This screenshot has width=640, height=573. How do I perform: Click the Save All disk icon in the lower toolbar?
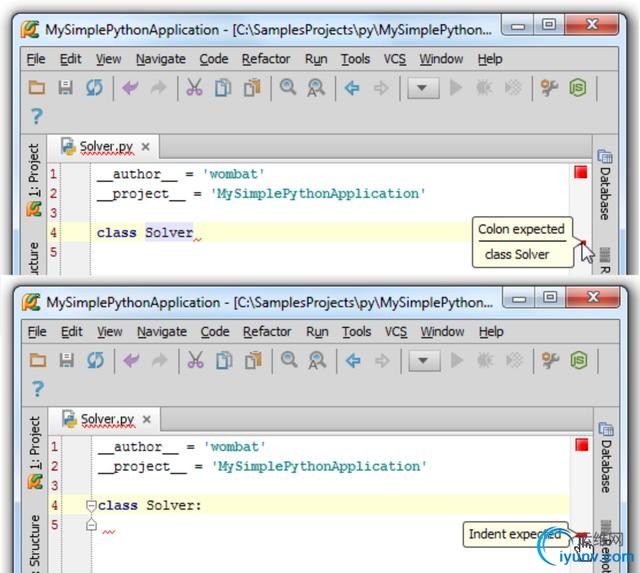pos(67,360)
